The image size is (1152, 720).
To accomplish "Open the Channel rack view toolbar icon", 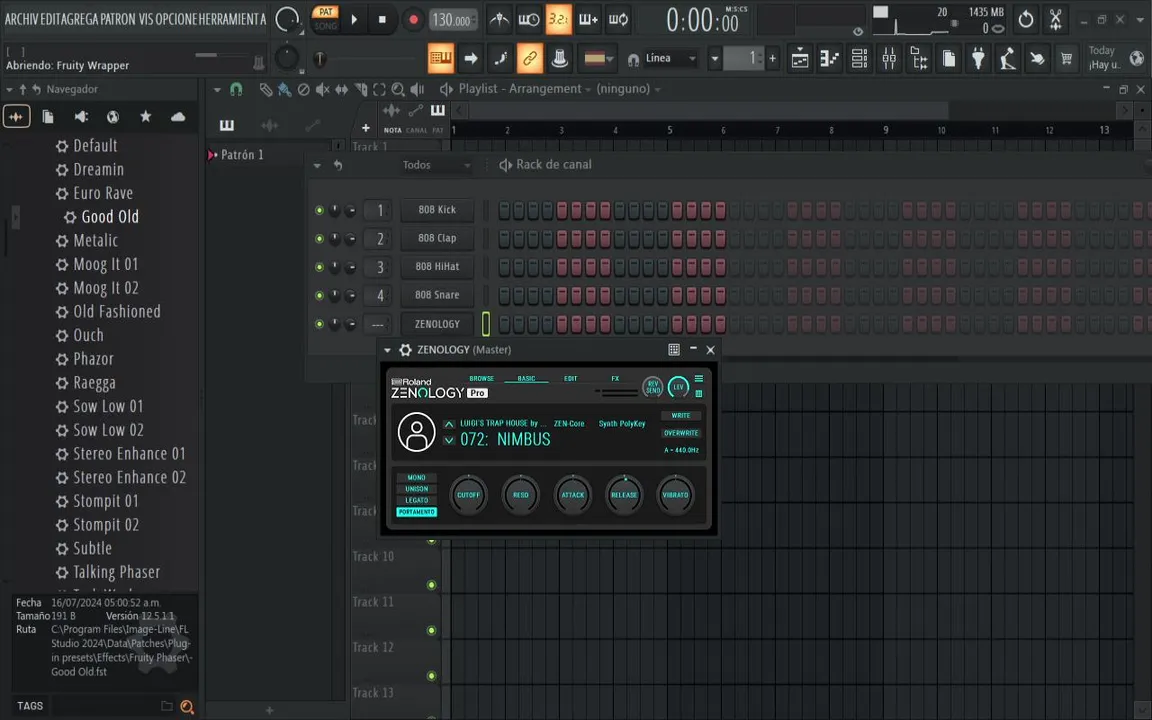I will click(859, 58).
